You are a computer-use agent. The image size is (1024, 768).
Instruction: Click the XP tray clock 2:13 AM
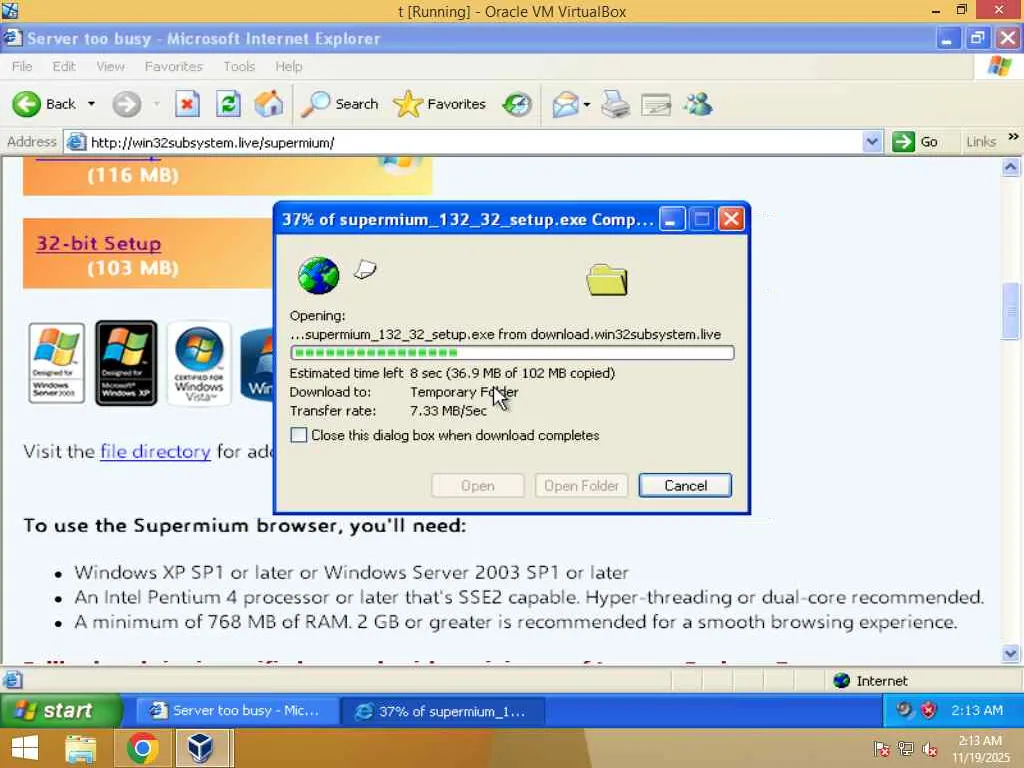[976, 710]
